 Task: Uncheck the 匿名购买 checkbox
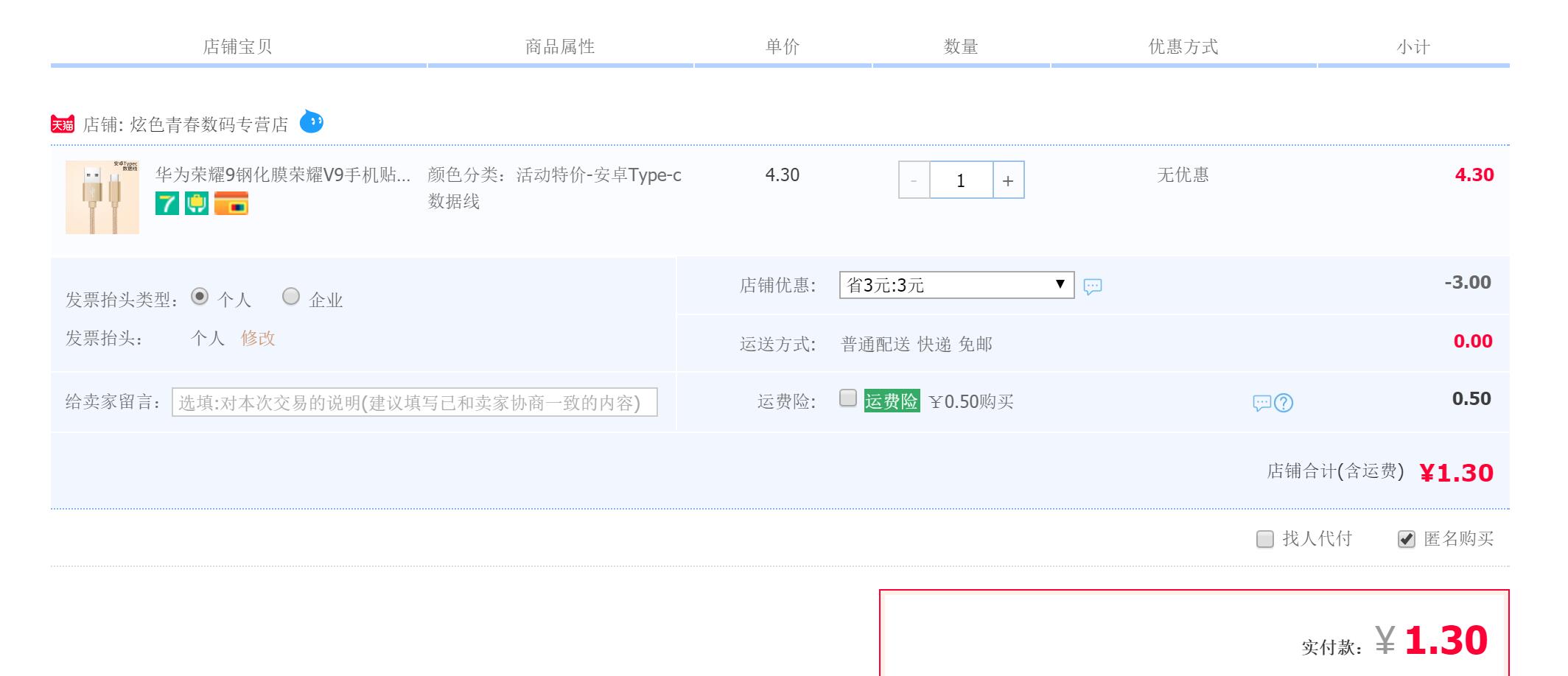coord(1406,539)
